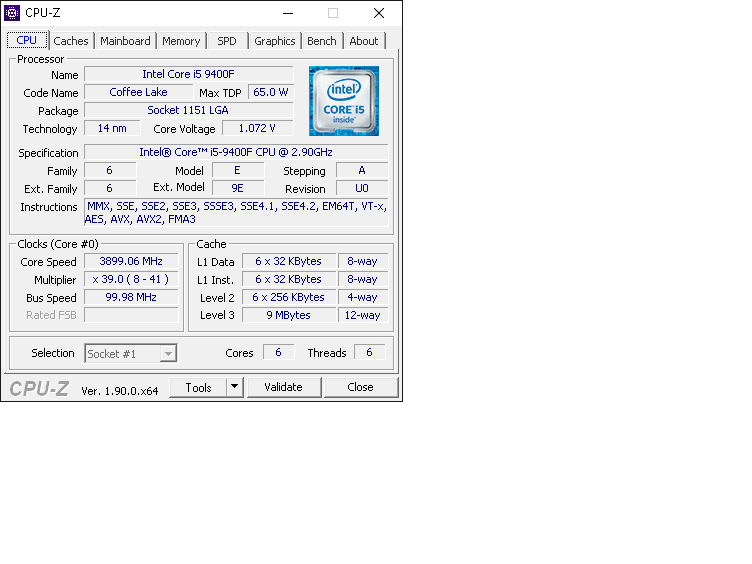Viewport: 752px width, 564px height.
Task: Switch to the Mainboard tab
Action: point(125,41)
